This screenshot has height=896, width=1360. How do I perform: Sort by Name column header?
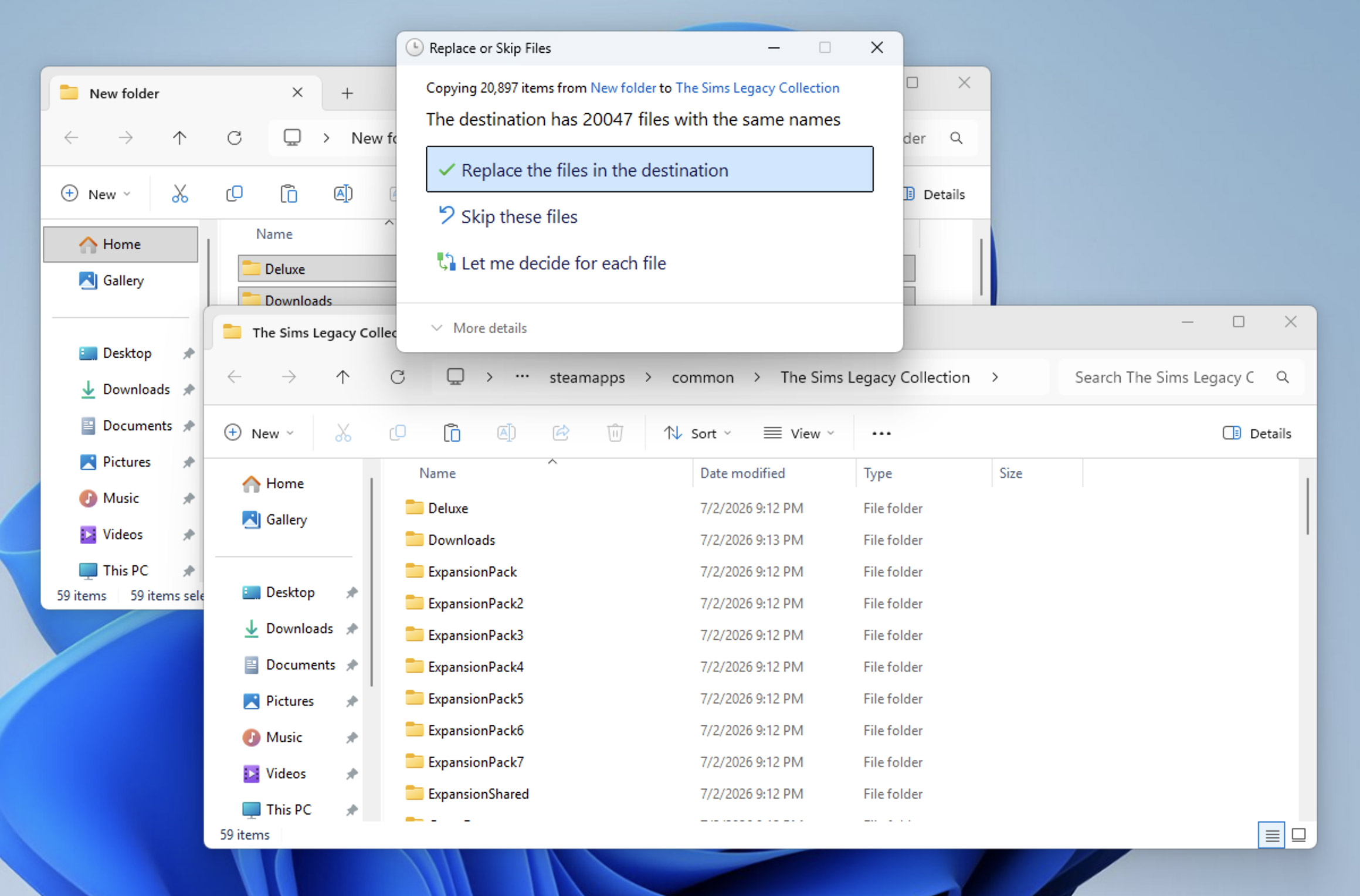[x=437, y=473]
